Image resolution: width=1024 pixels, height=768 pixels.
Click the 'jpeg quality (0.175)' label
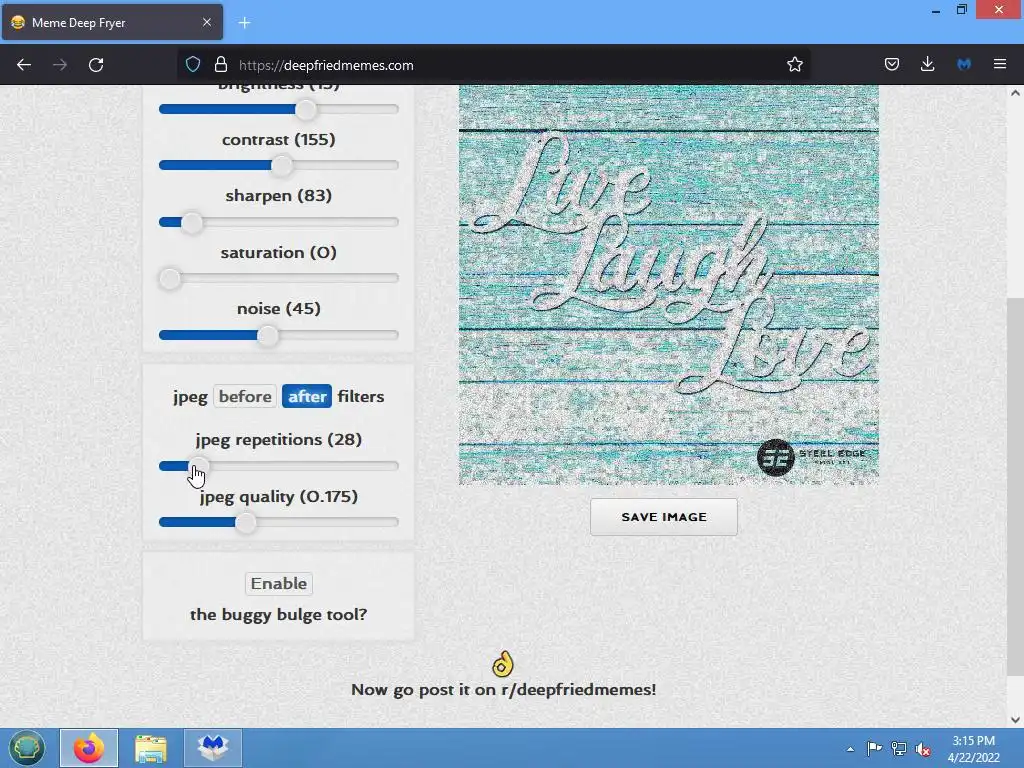click(x=279, y=496)
